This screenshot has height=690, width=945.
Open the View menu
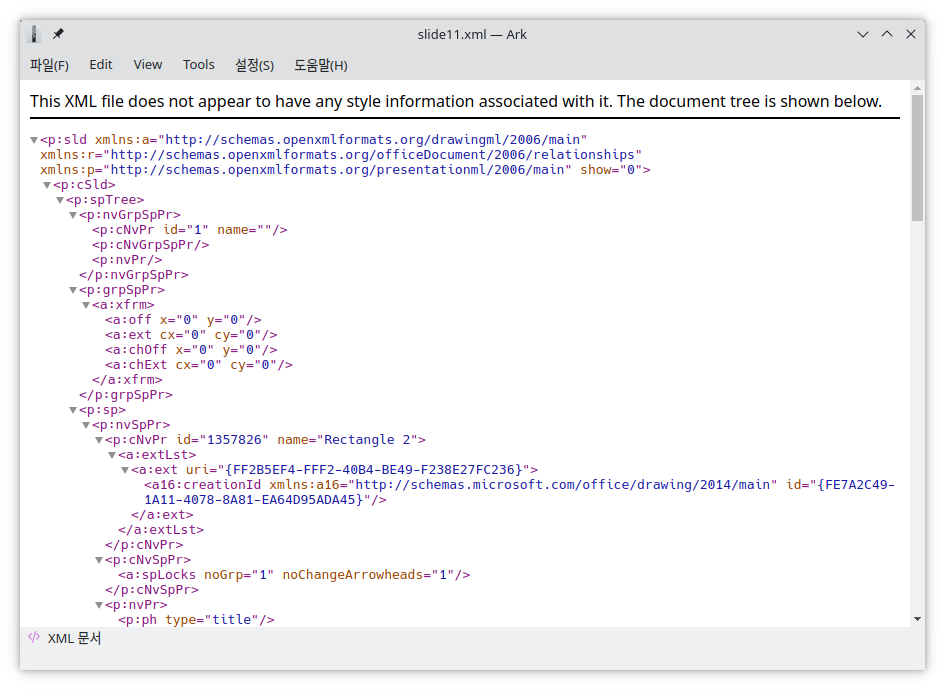pyautogui.click(x=147, y=65)
